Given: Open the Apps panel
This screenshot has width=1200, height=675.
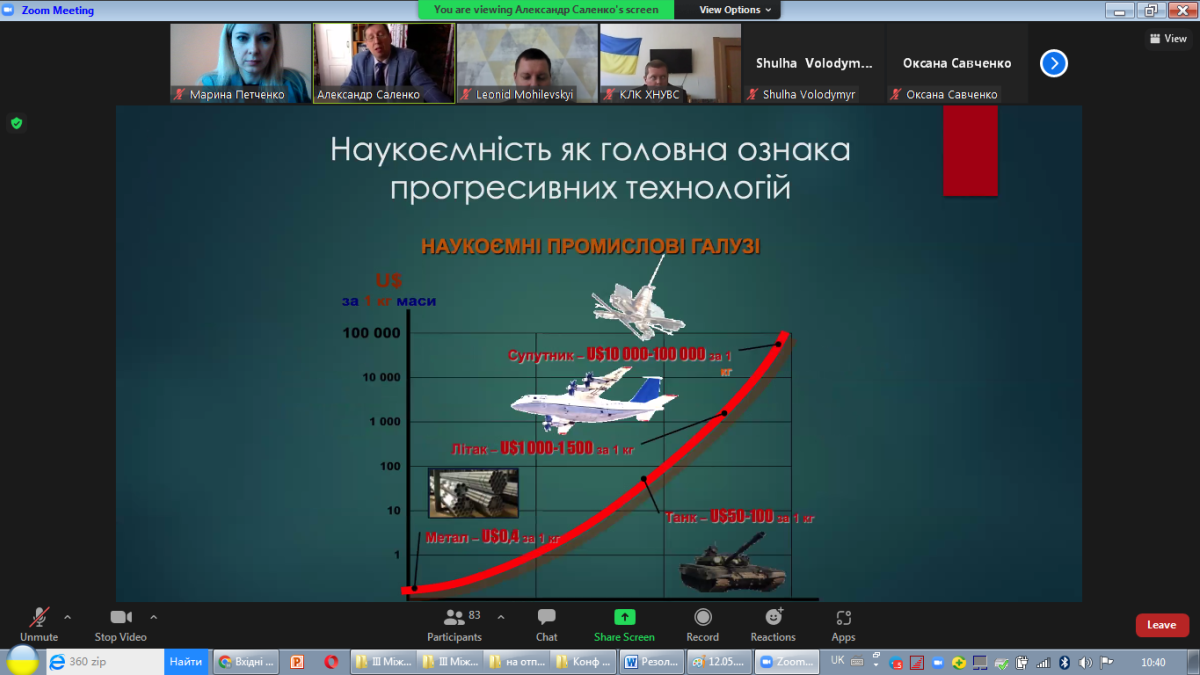Looking at the screenshot, I should 843,625.
